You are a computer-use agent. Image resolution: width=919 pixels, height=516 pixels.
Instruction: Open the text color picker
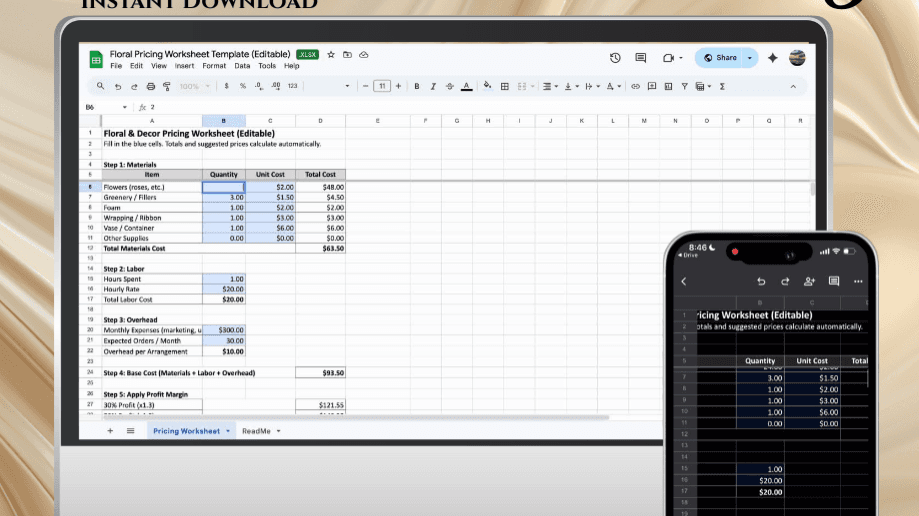tap(467, 86)
